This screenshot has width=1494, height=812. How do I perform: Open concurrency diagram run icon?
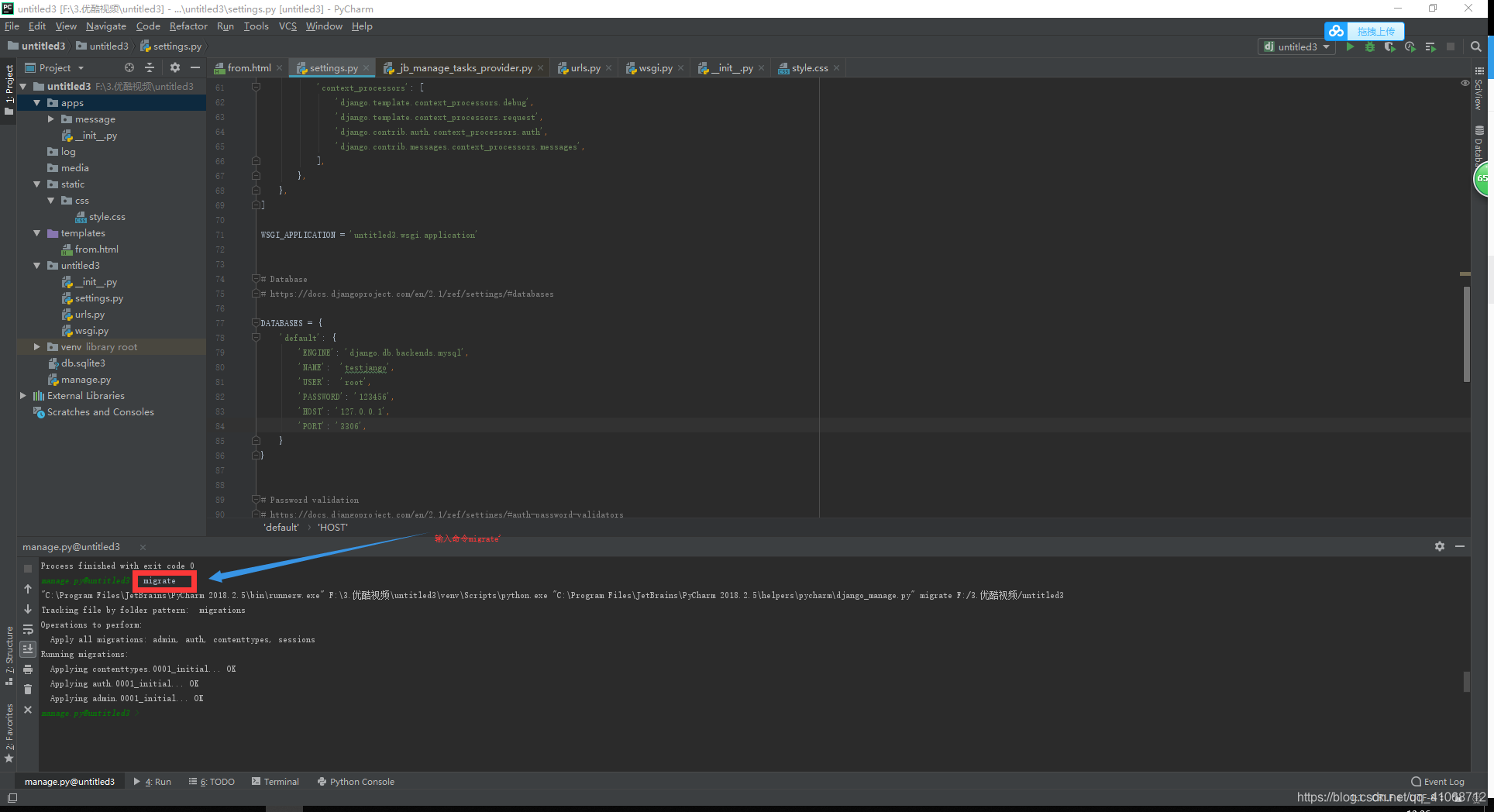1430,47
